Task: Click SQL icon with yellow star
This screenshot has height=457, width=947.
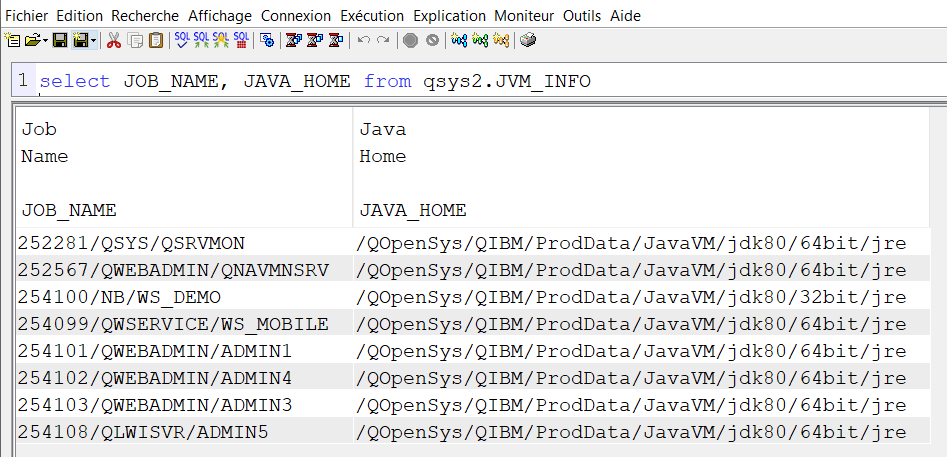Action: (221, 40)
